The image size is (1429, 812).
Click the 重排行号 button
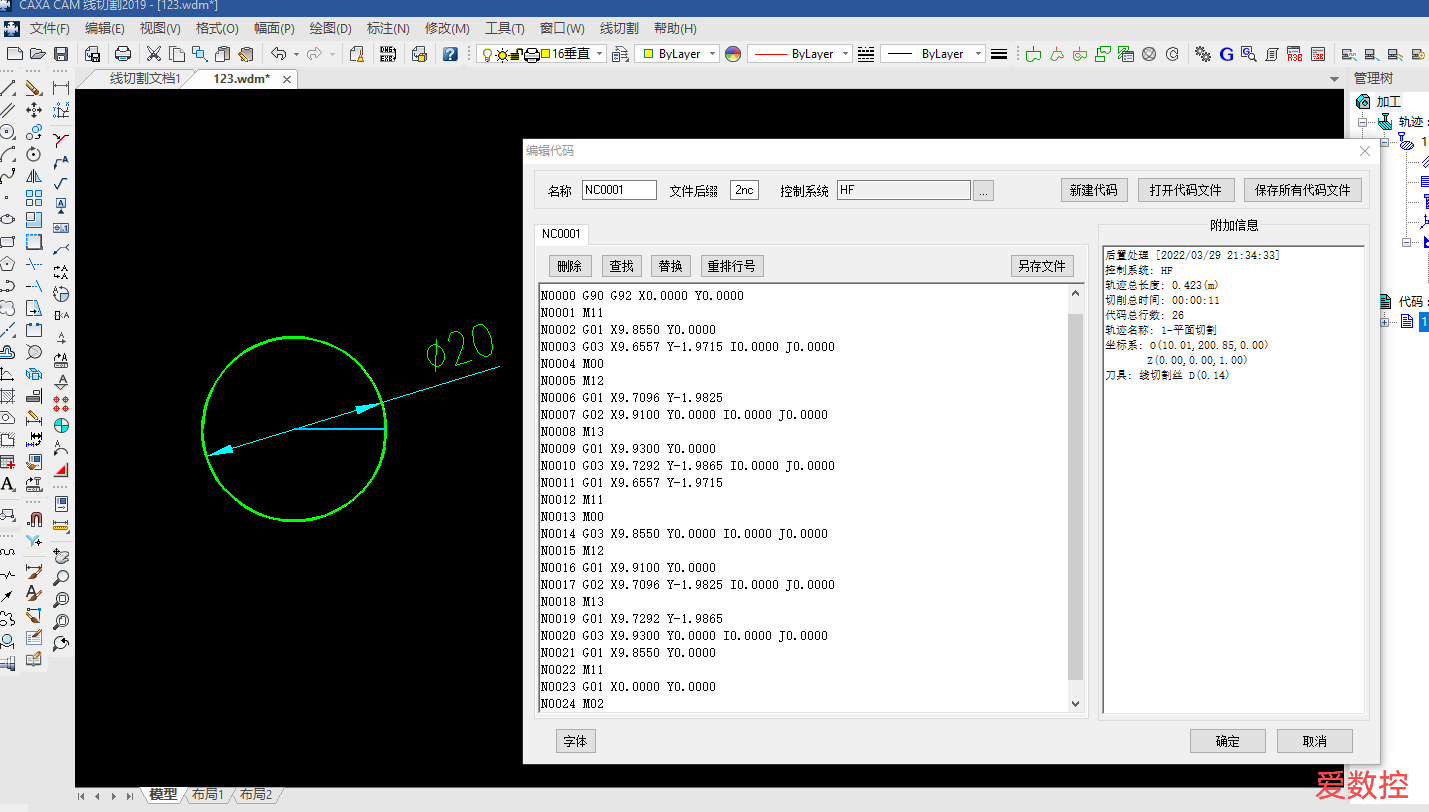(732, 266)
